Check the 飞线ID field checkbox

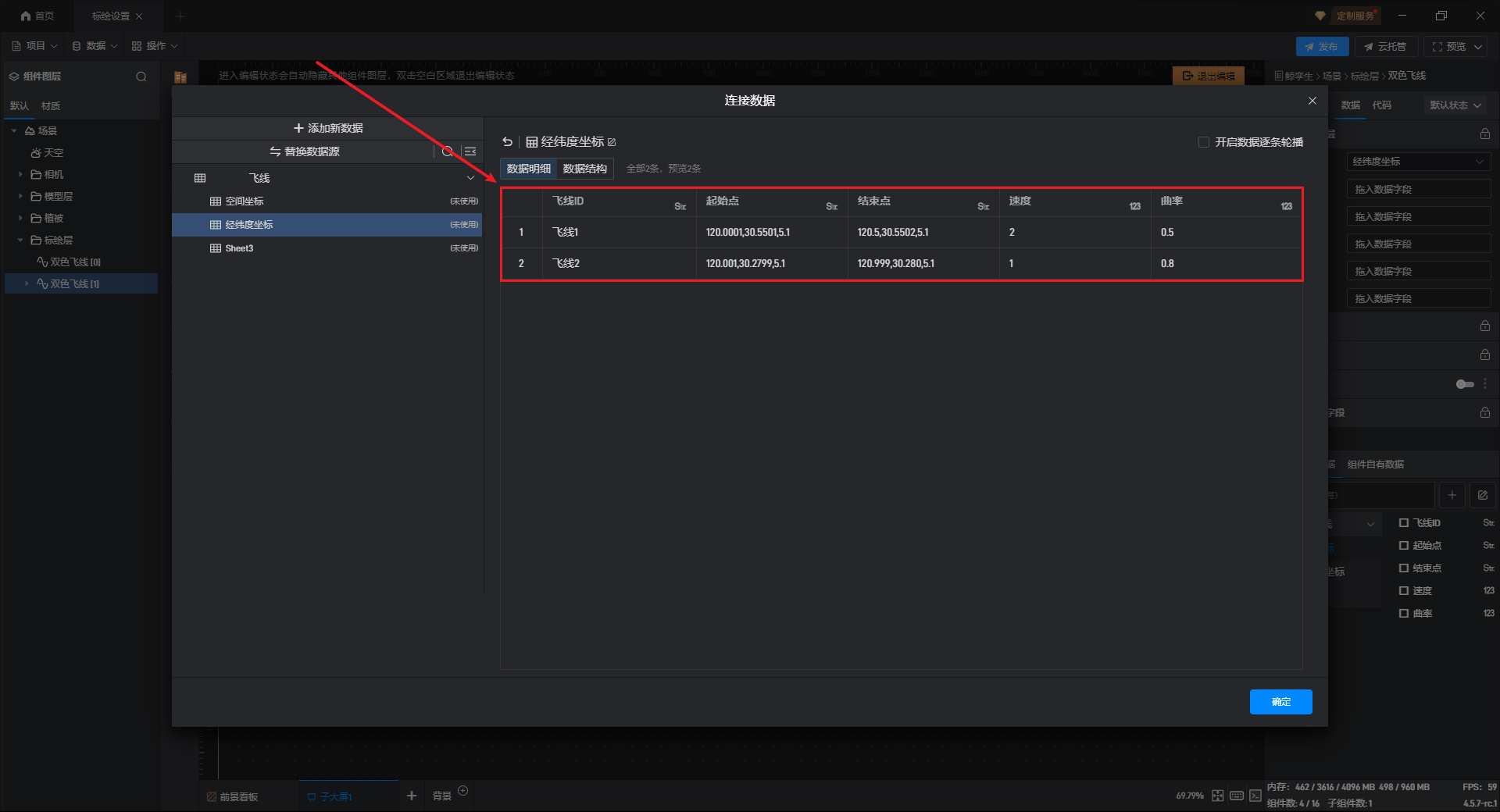1404,523
